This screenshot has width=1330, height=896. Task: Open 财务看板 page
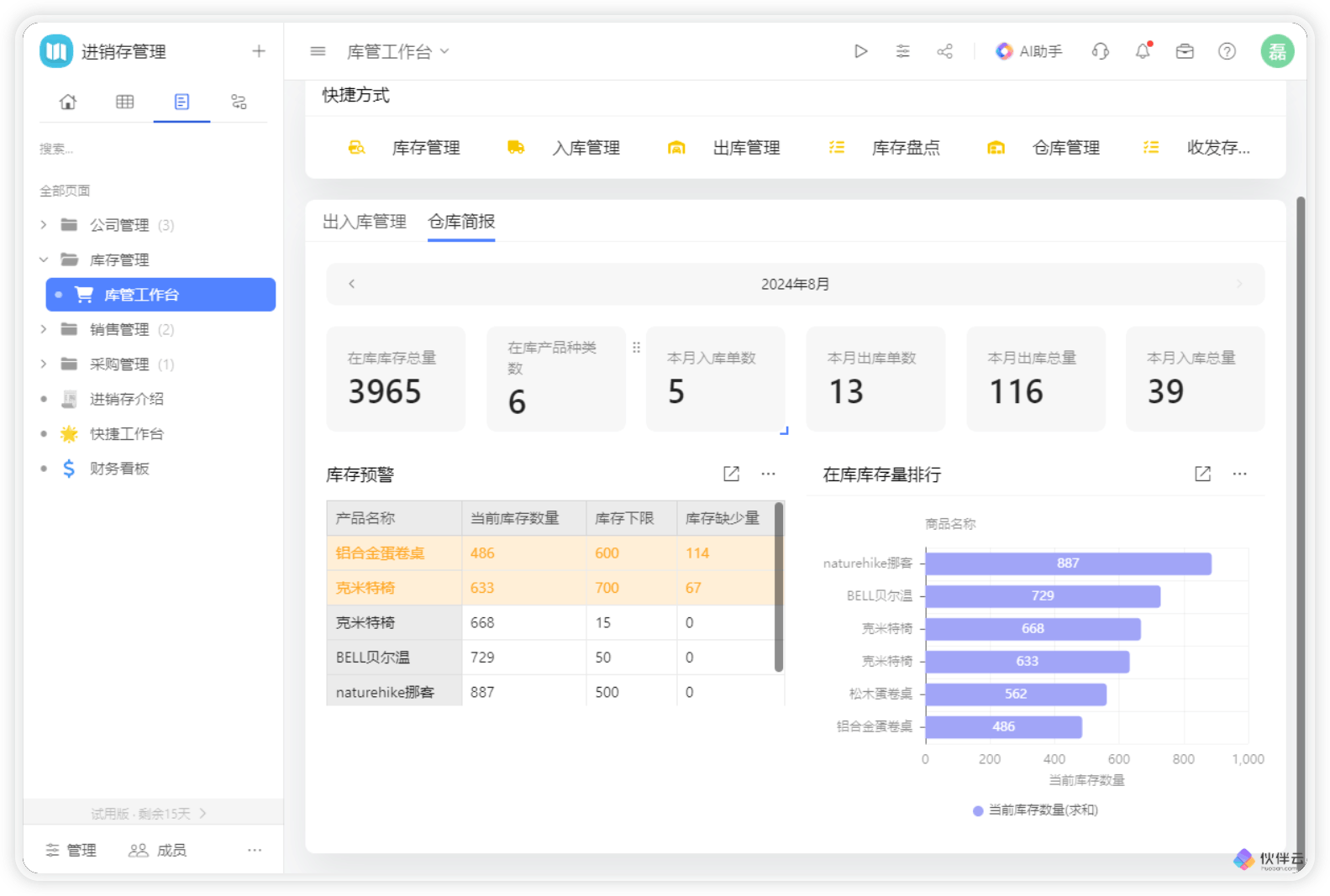(119, 469)
